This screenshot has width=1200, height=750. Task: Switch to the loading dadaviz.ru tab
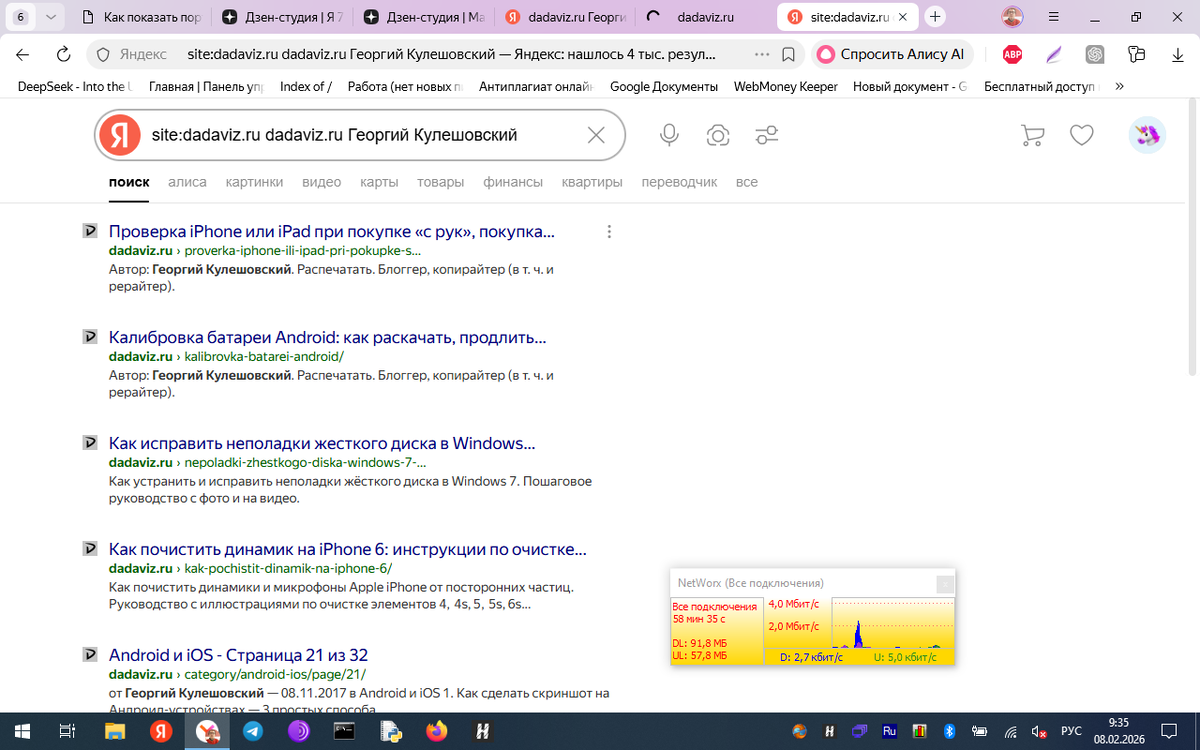[706, 16]
